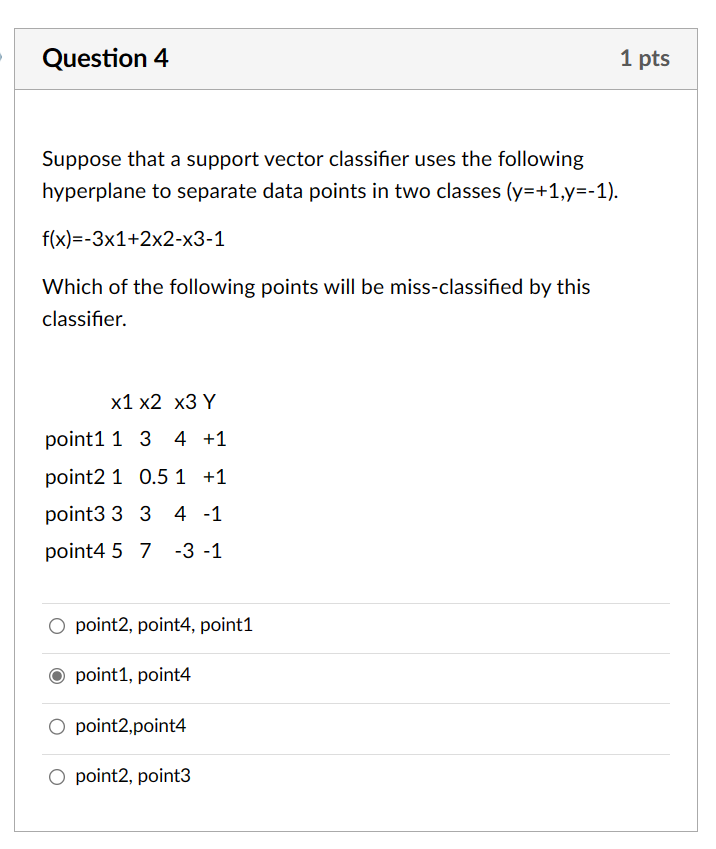
Task: Click the question prompt paragraph about miss-classified points
Action: [316, 302]
